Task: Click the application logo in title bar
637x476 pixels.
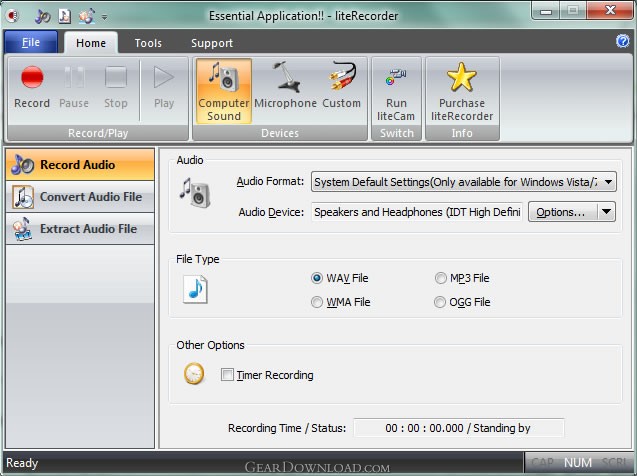Action: click(13, 16)
